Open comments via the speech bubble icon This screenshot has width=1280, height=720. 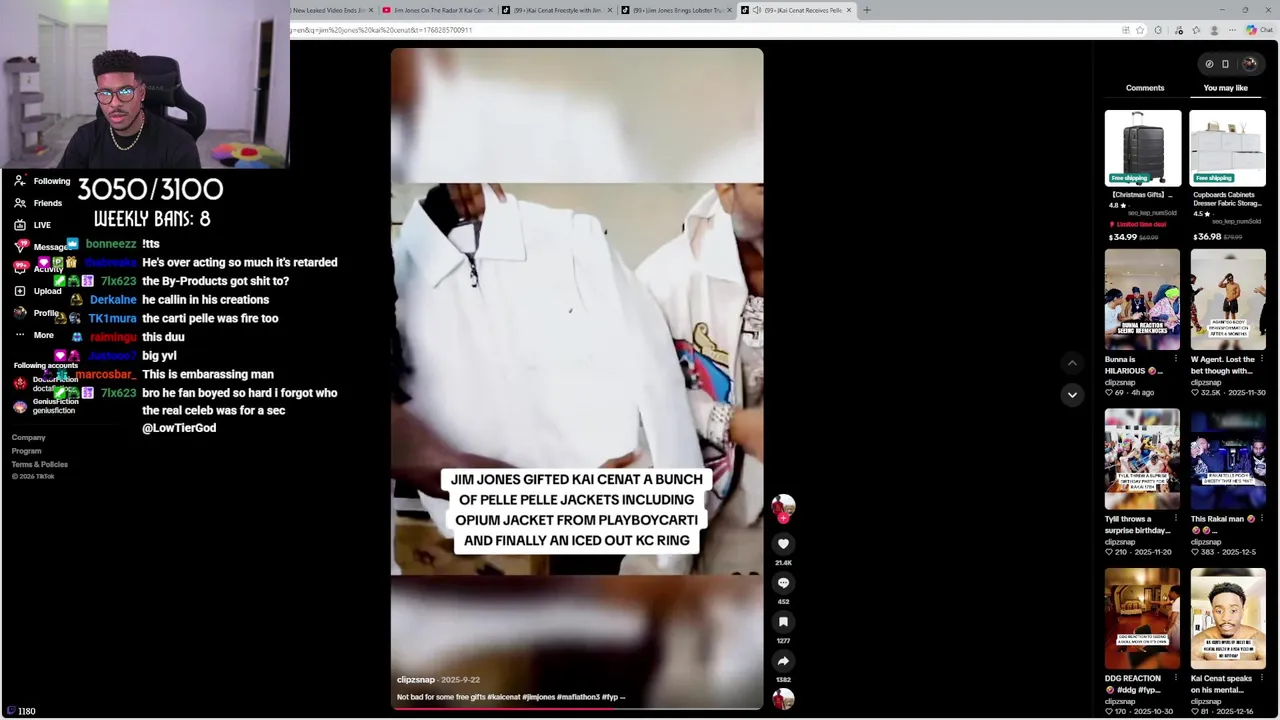point(783,582)
